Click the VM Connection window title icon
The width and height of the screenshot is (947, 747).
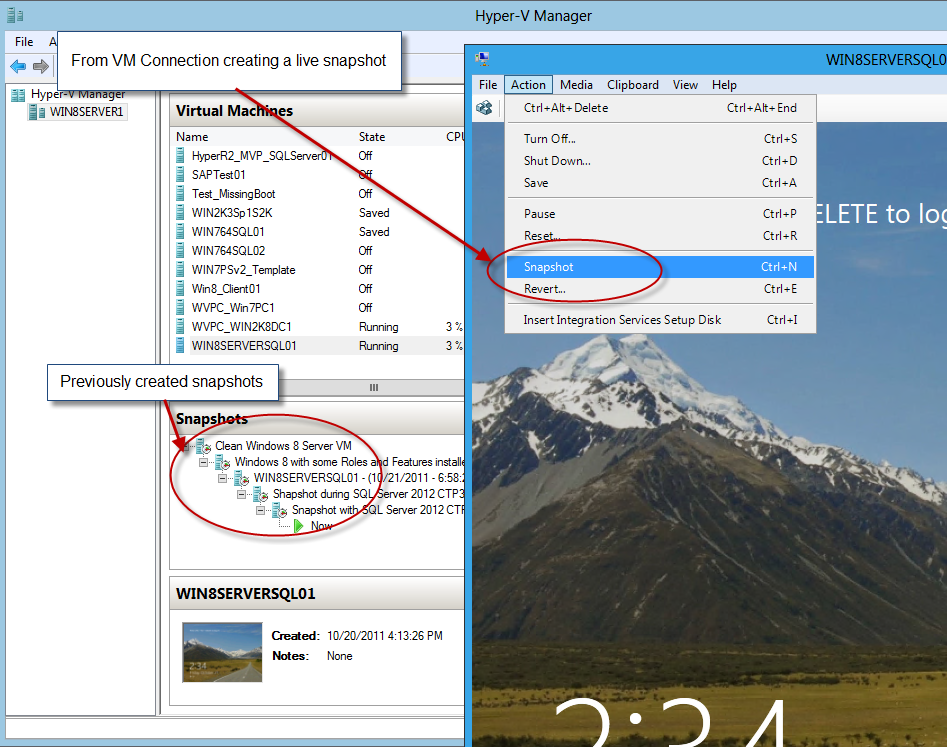pos(482,59)
